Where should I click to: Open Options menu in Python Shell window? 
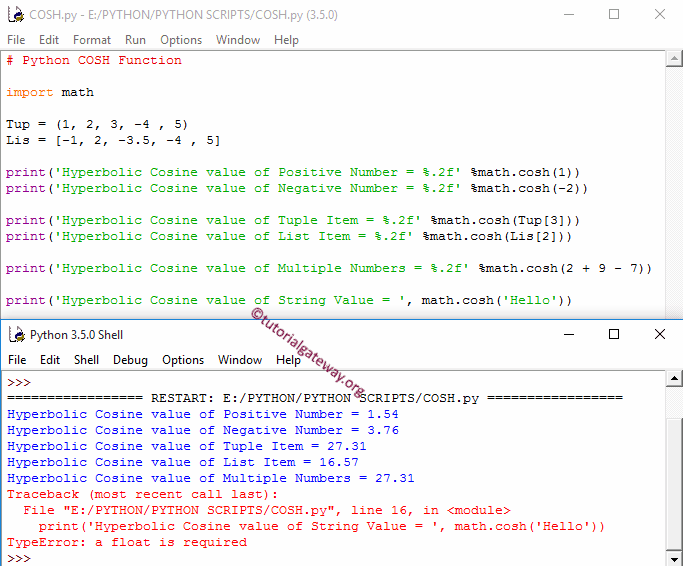(x=183, y=360)
